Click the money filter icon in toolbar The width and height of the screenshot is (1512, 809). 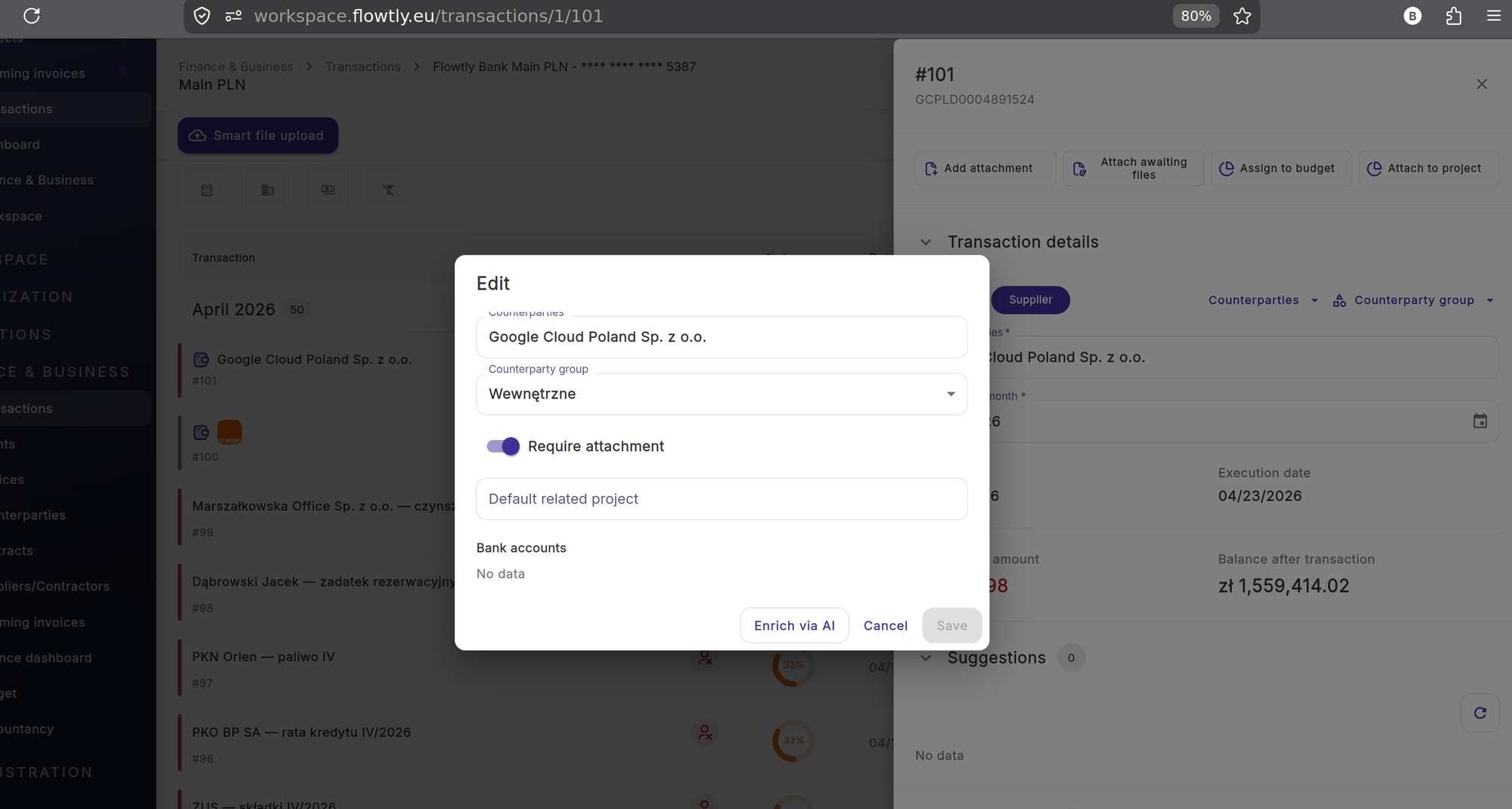328,190
